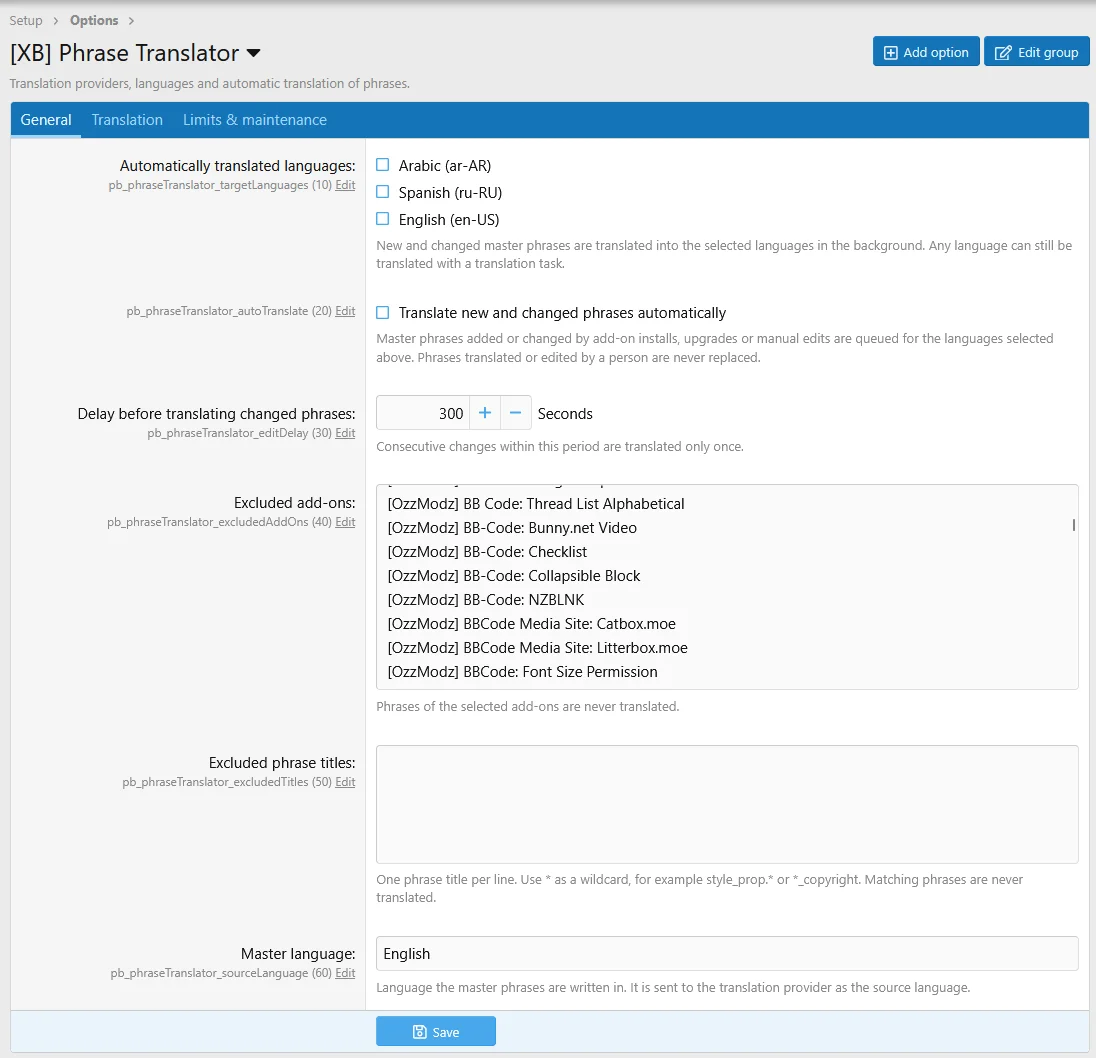Click Edit link for sourceLanguage option
The height and width of the screenshot is (1058, 1096).
coord(345,973)
